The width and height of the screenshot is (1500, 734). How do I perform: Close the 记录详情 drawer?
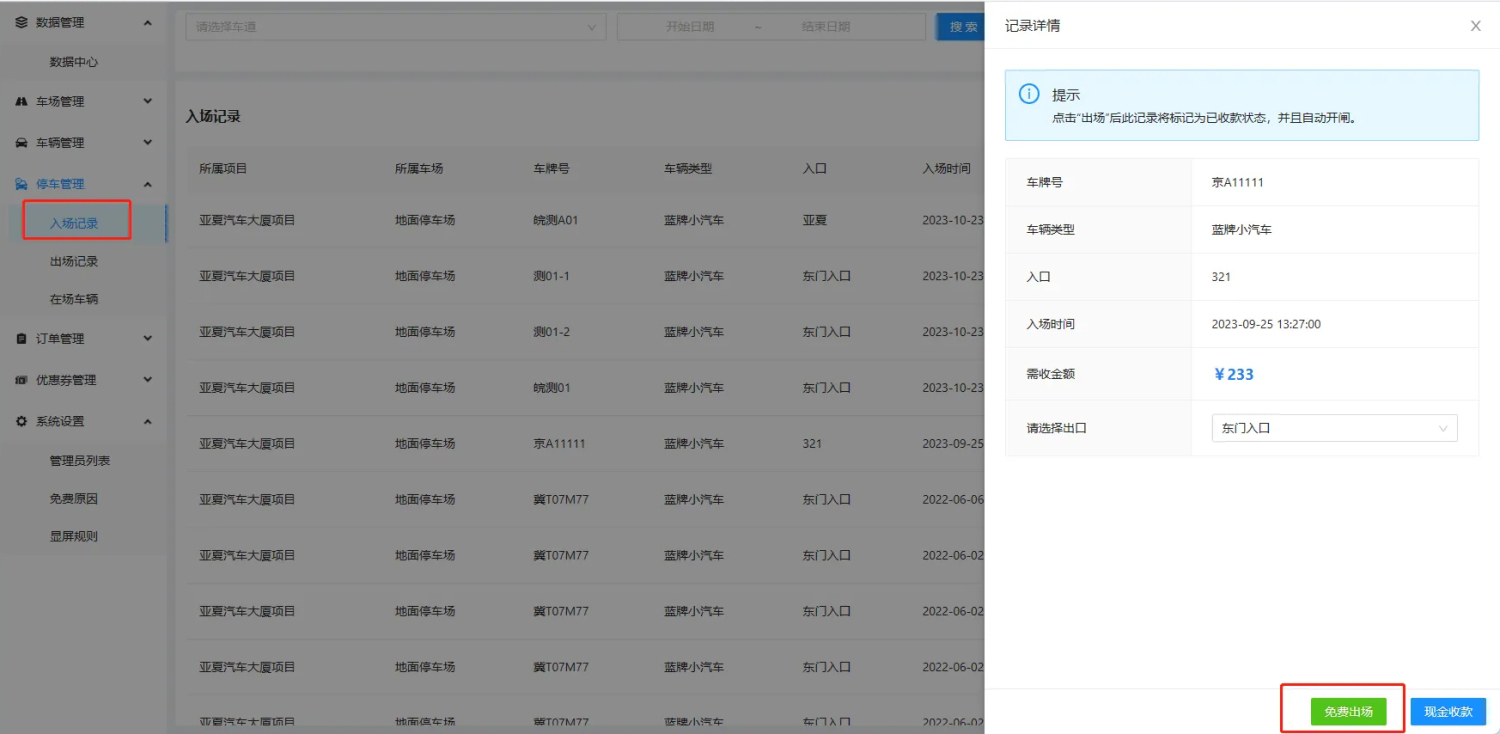point(1475,26)
